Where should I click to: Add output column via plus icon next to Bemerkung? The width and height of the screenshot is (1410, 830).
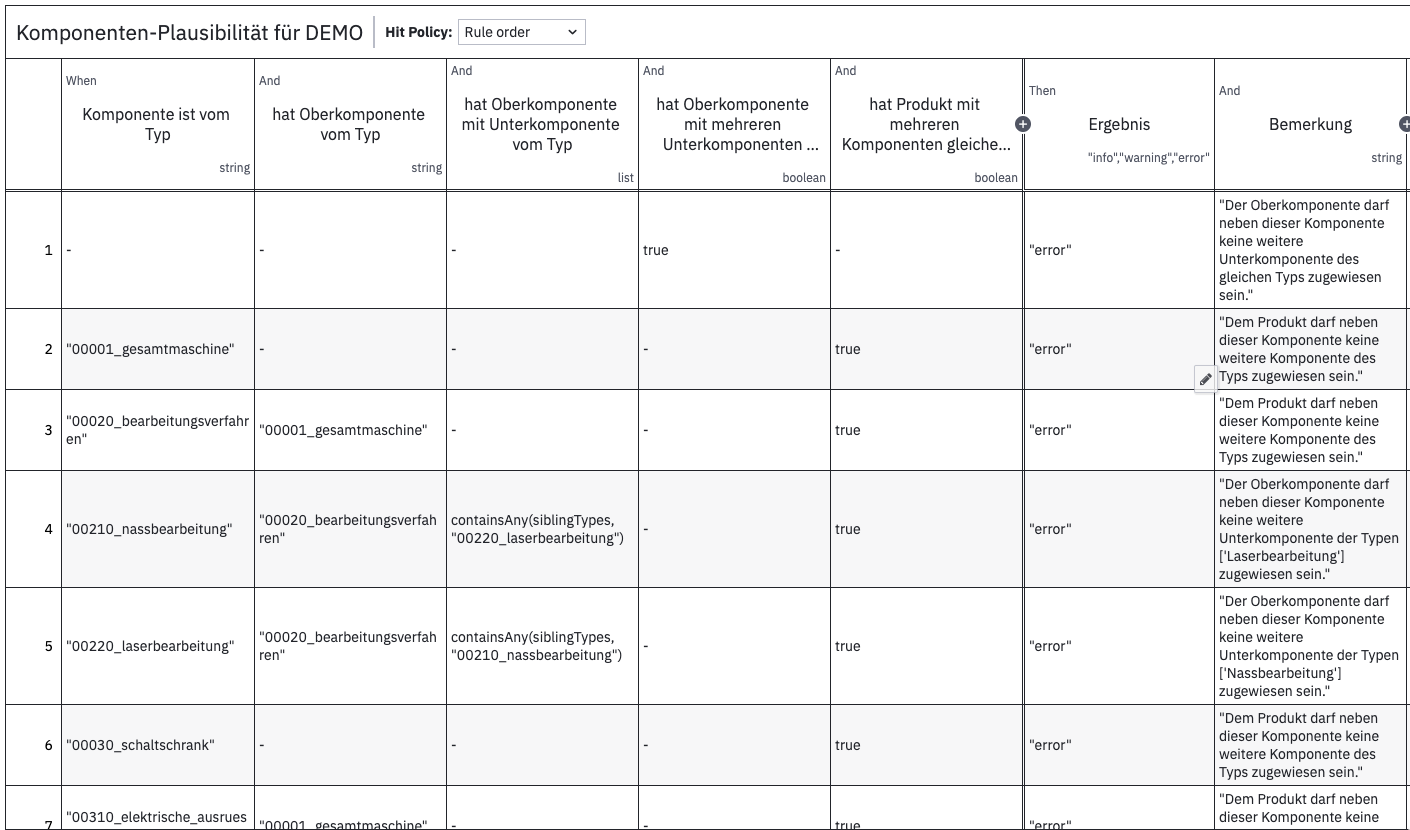(1404, 124)
